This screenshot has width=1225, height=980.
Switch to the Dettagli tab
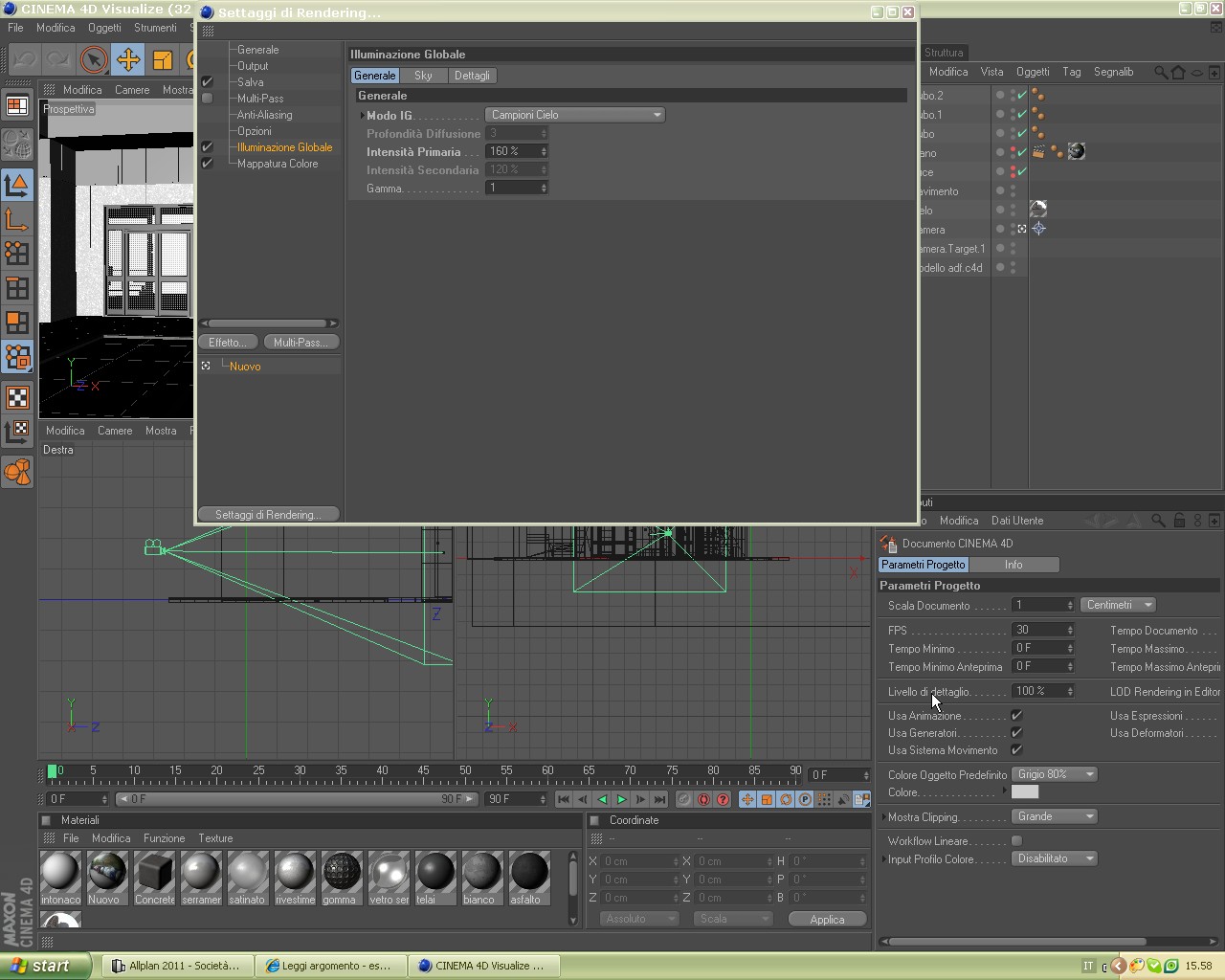472,76
